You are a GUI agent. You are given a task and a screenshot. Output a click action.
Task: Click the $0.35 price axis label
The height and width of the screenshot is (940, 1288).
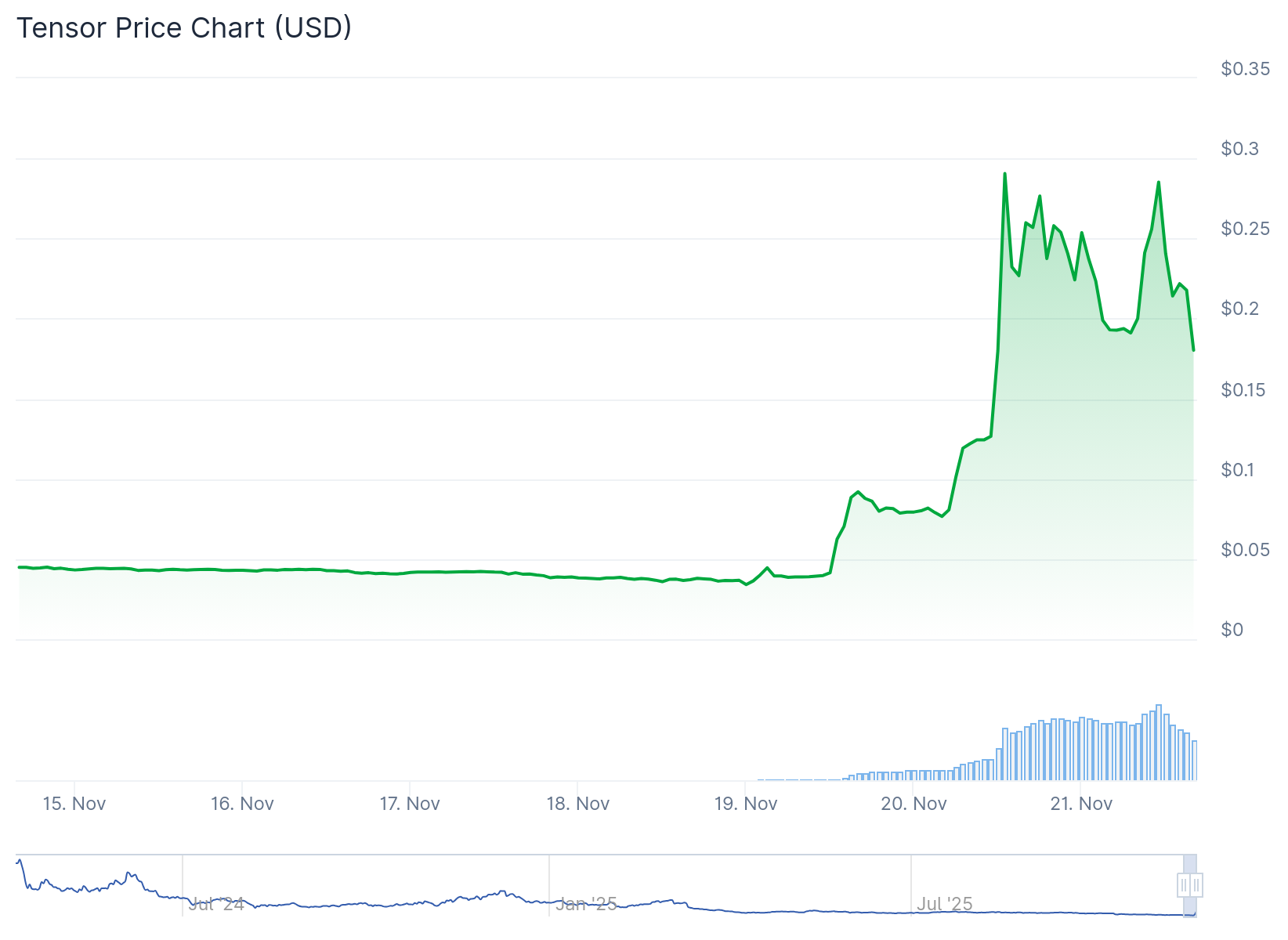click(x=1245, y=69)
